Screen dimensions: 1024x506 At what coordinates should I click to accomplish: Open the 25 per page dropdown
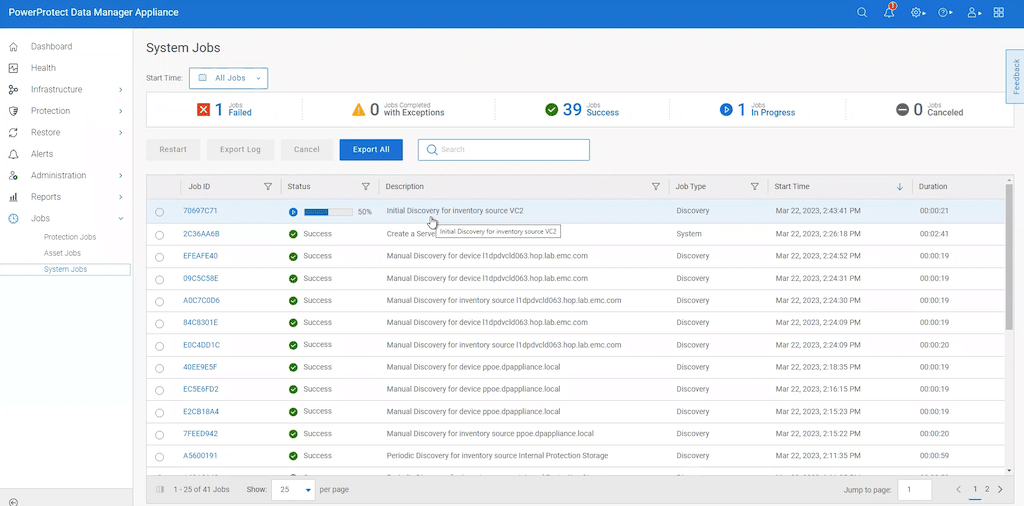[x=293, y=489]
